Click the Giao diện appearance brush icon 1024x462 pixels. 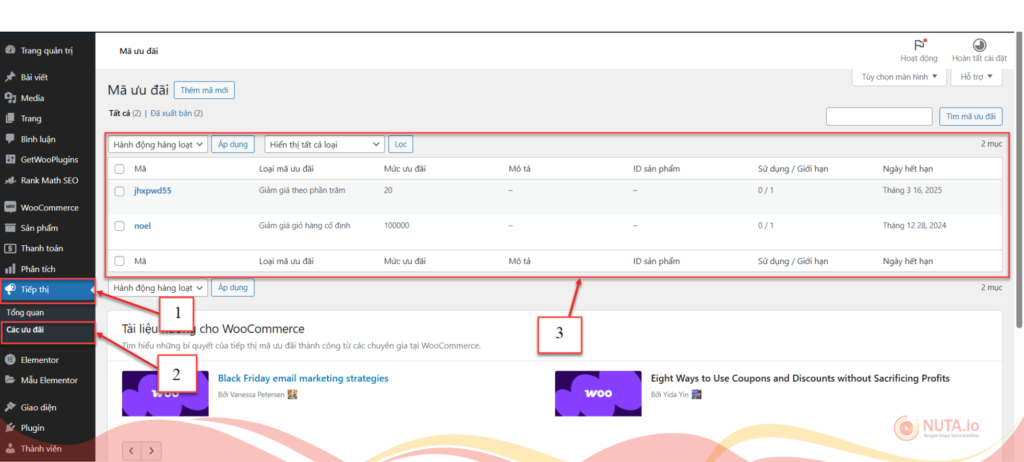pos(10,407)
